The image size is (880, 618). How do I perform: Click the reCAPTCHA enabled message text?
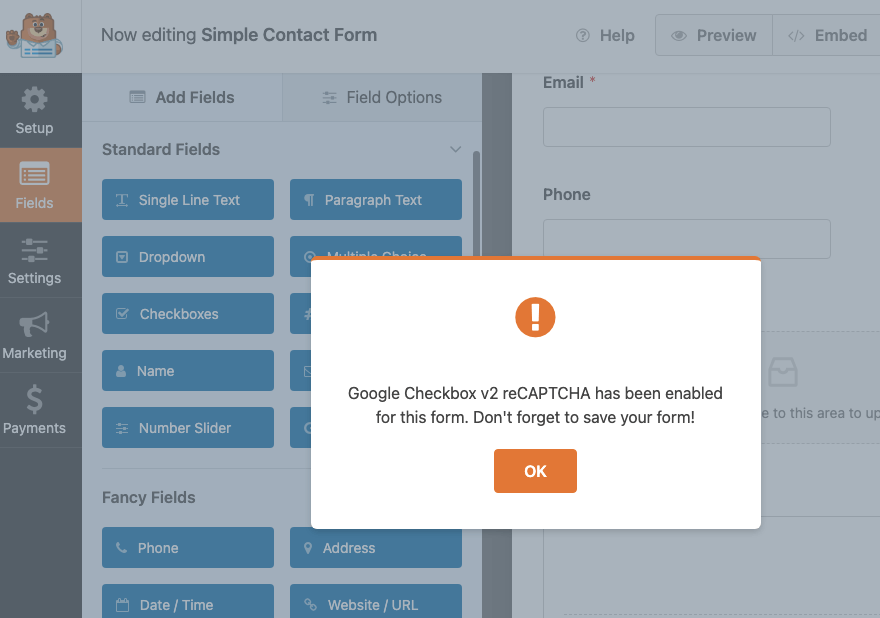[535, 405]
